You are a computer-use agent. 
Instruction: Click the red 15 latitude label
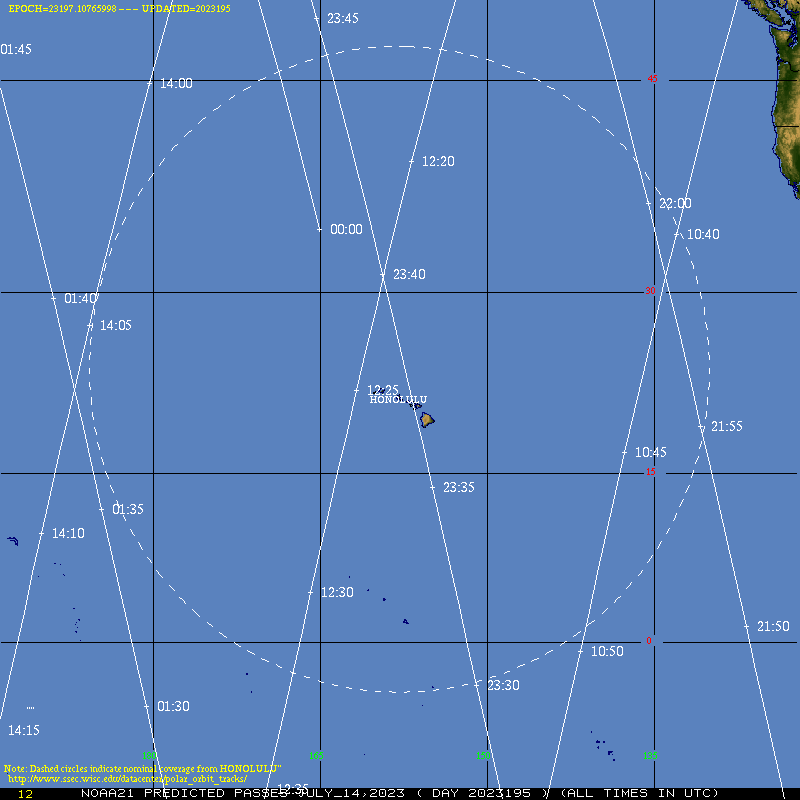651,472
